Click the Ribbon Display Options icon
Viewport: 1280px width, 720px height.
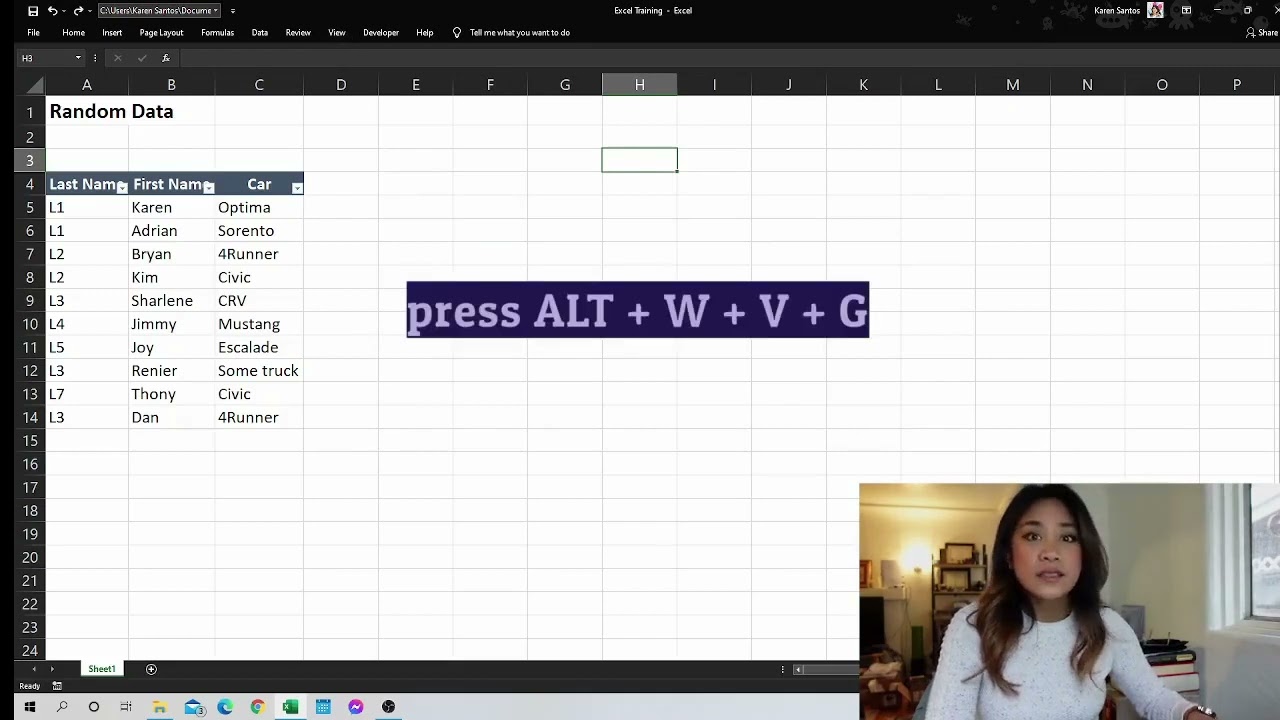tap(1186, 11)
